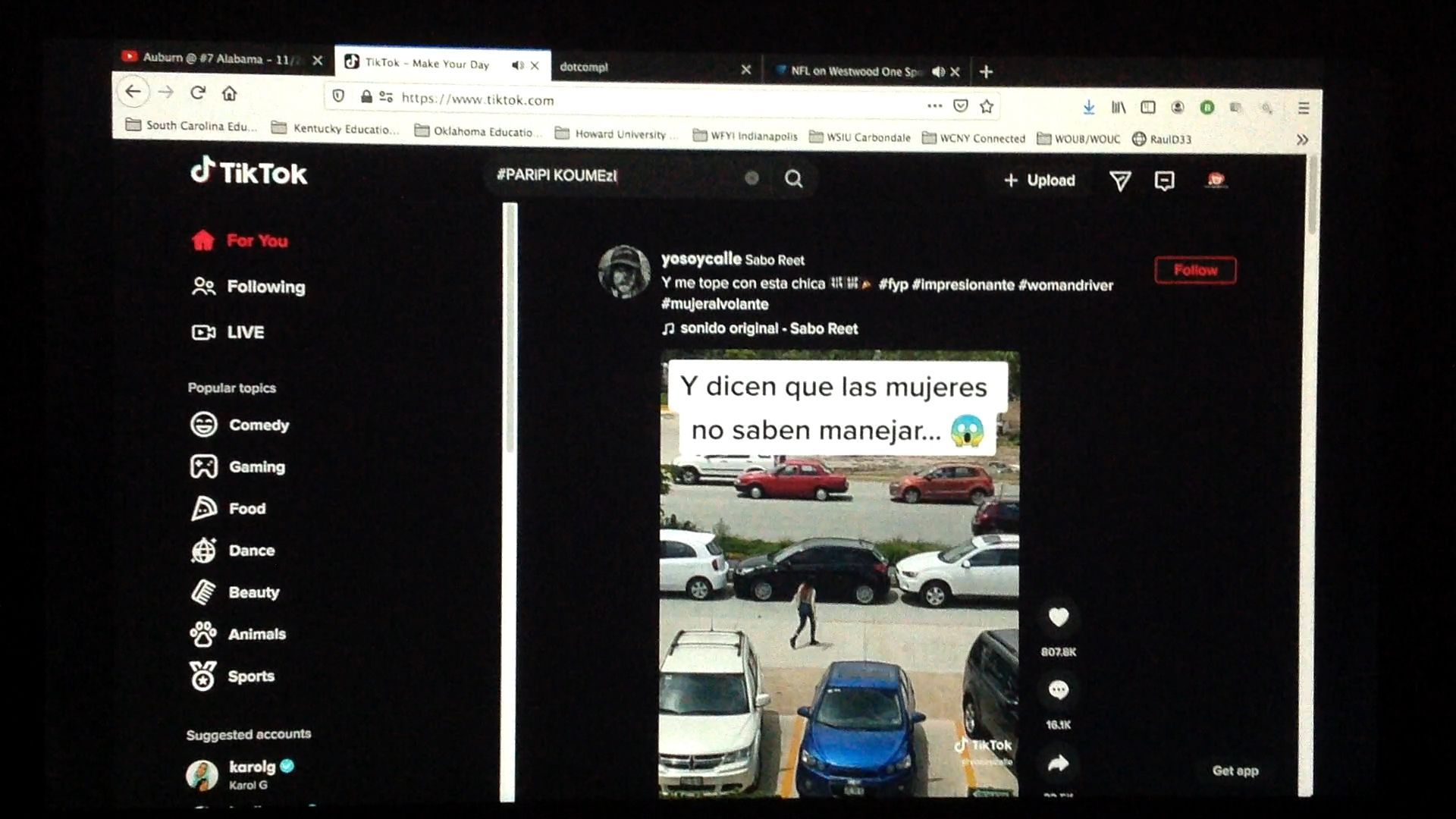Viewport: 1456px width, 819px height.
Task: Show more bookmarks with the chevron
Action: (1302, 140)
